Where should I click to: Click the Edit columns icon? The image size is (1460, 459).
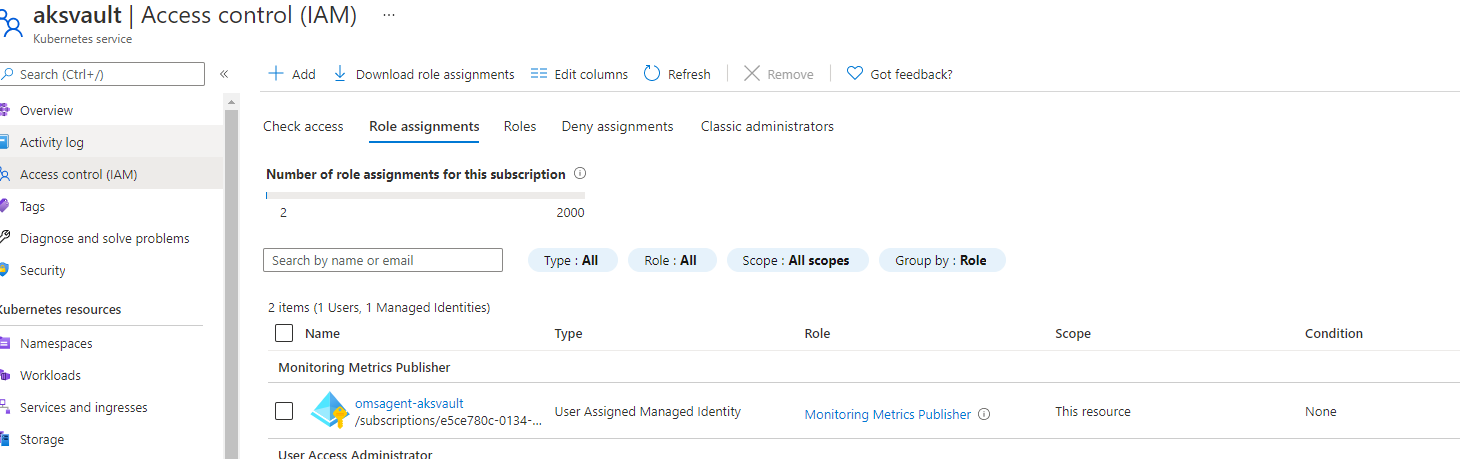point(539,73)
